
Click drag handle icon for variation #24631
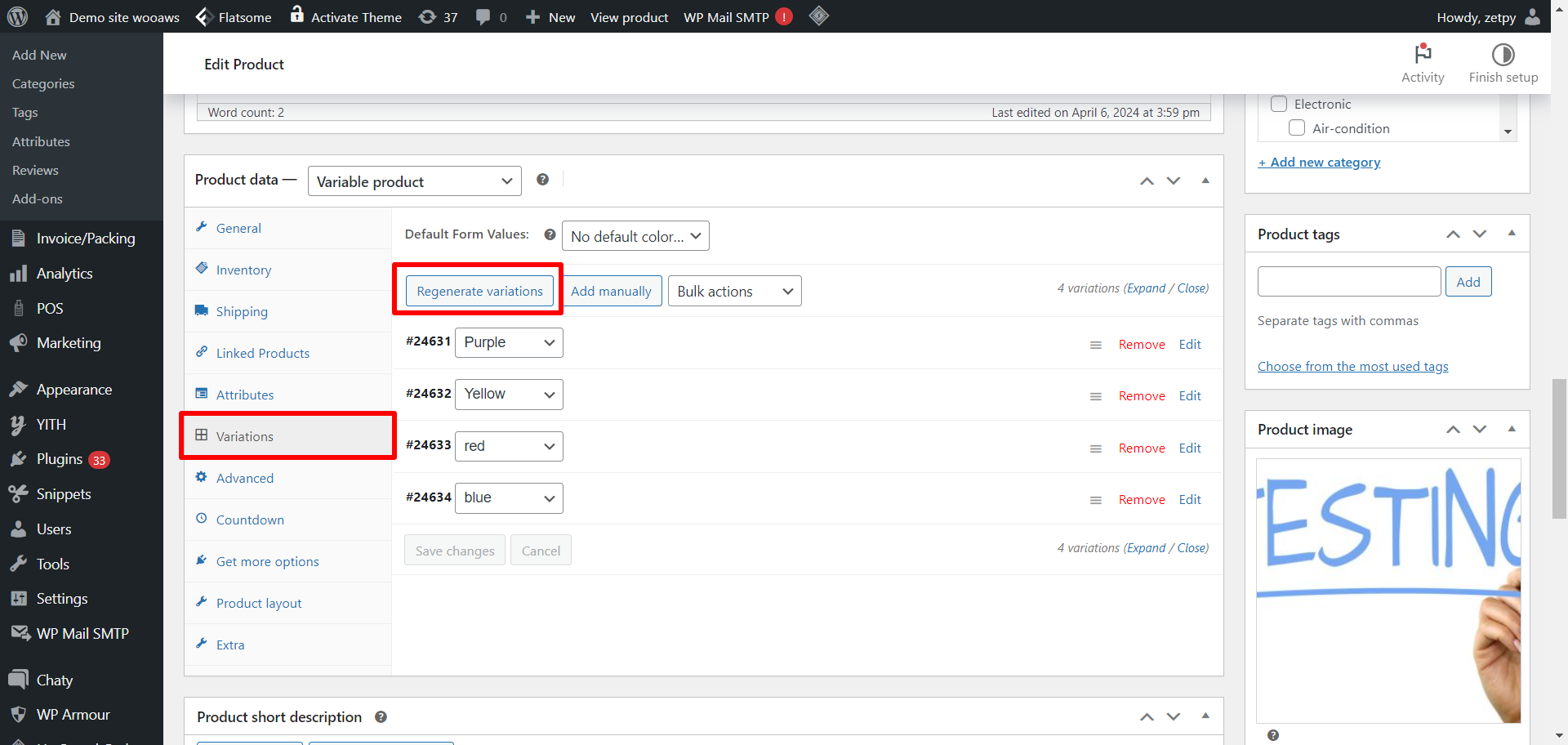pyautogui.click(x=1096, y=345)
